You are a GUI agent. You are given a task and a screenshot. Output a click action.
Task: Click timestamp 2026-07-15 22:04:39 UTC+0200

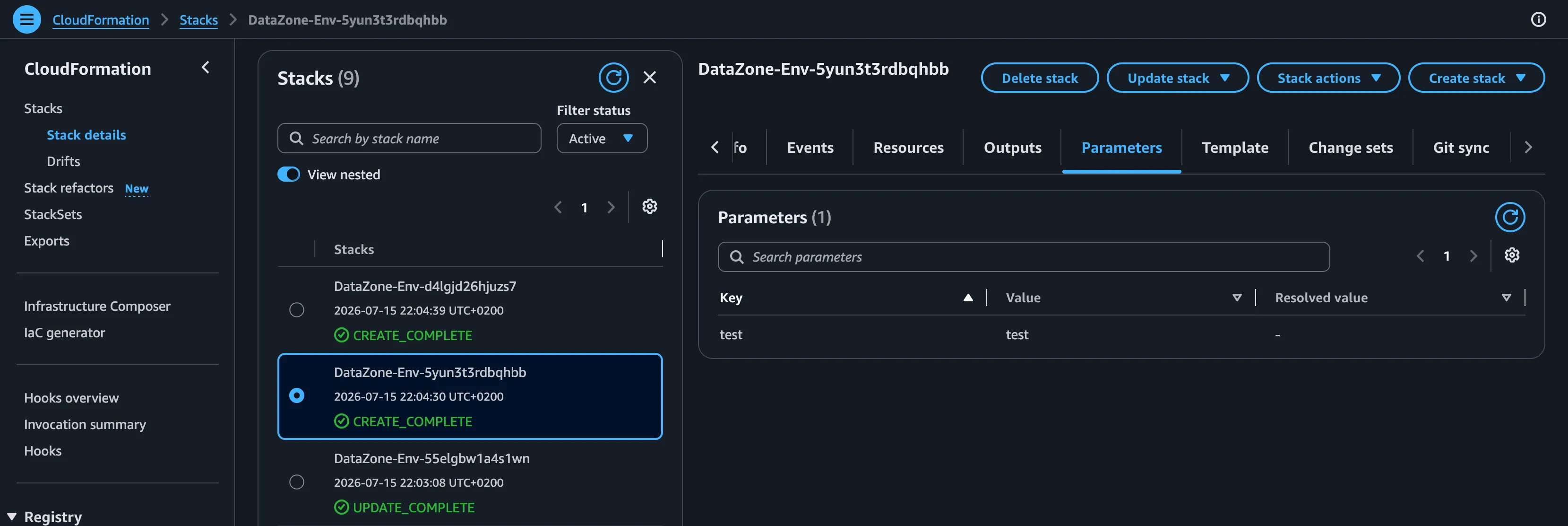(419, 310)
